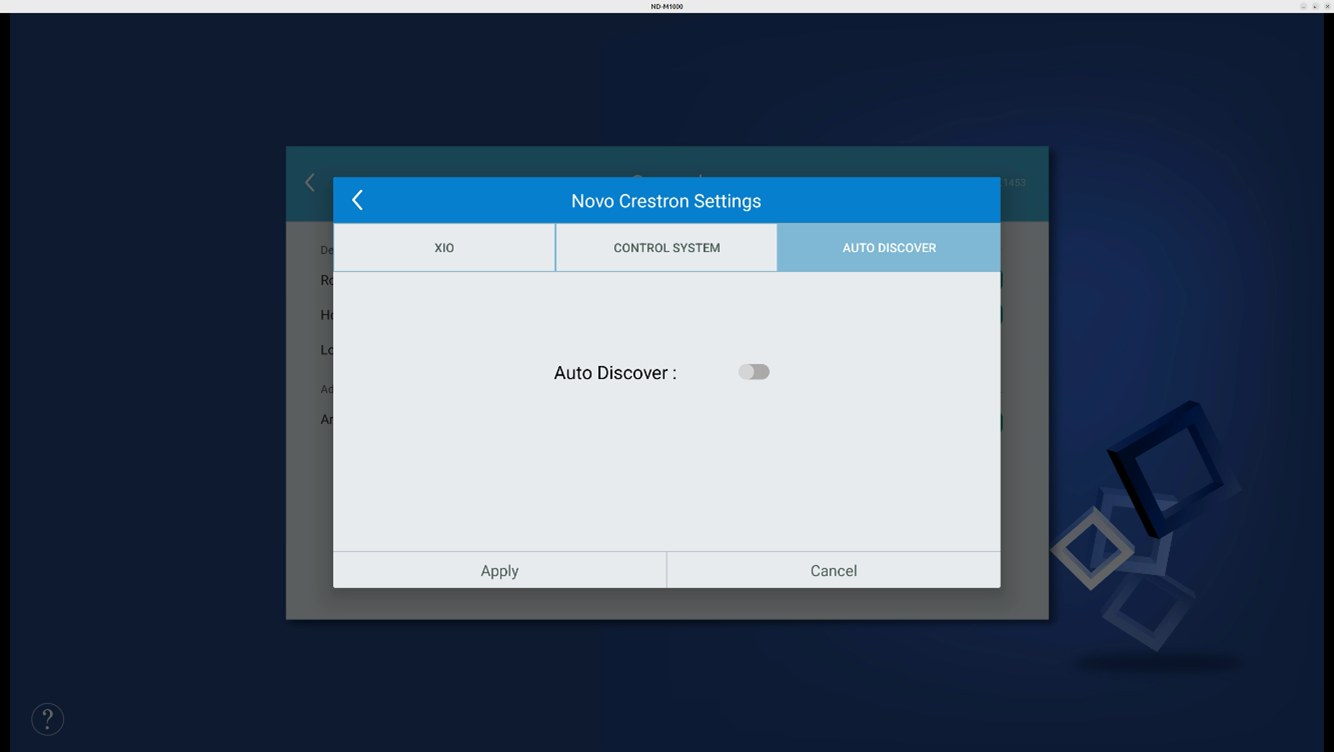Viewport: 1334px width, 752px height.
Task: Cancel the Crestron settings dialog
Action: point(833,570)
